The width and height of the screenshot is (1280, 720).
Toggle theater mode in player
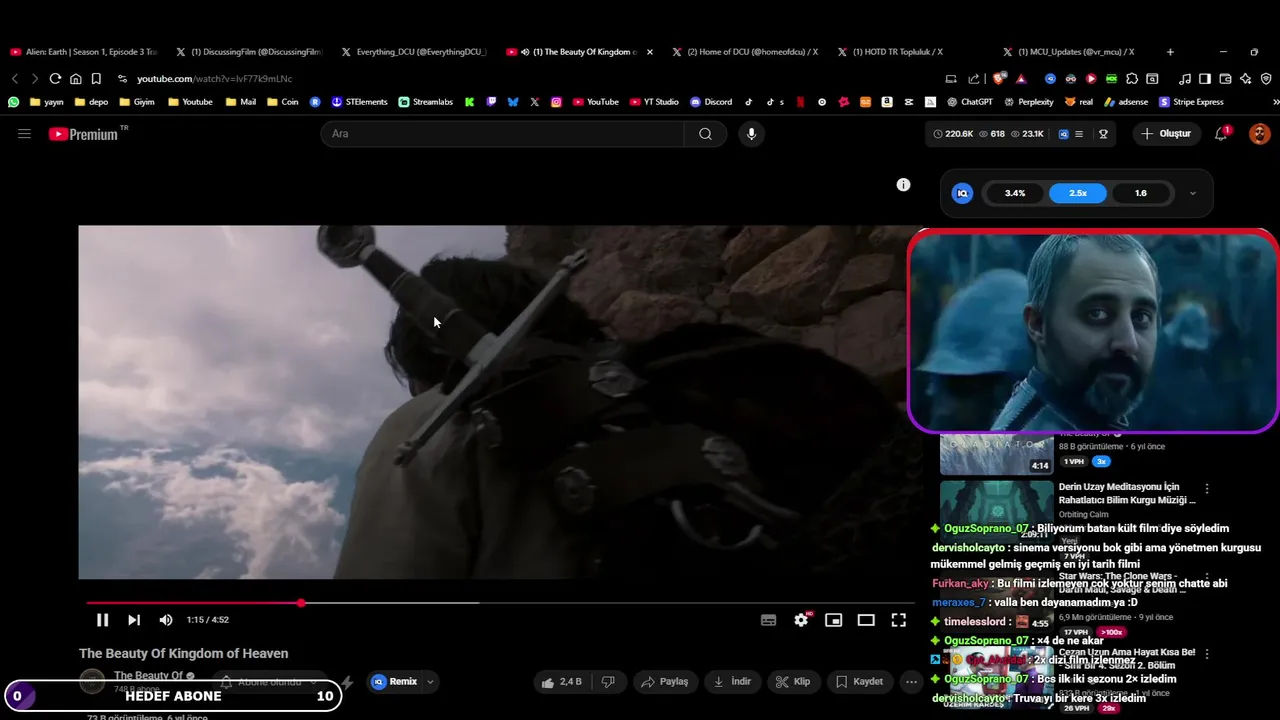click(866, 620)
